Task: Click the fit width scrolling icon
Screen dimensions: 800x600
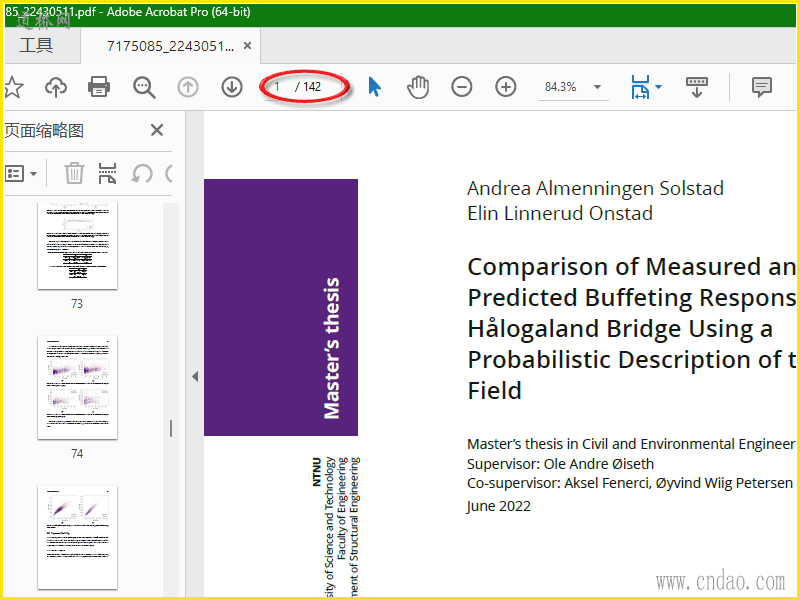Action: tap(640, 87)
